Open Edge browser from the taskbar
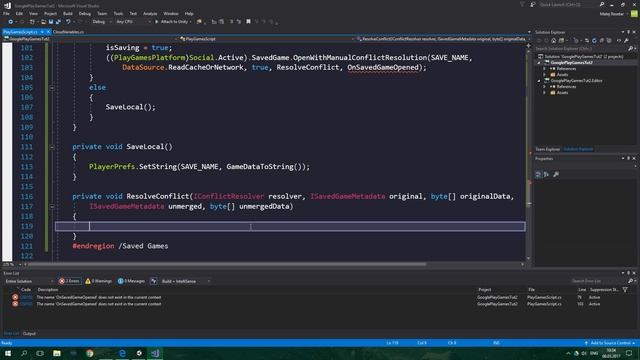Screen dimensions: 640x360 tap(122, 353)
